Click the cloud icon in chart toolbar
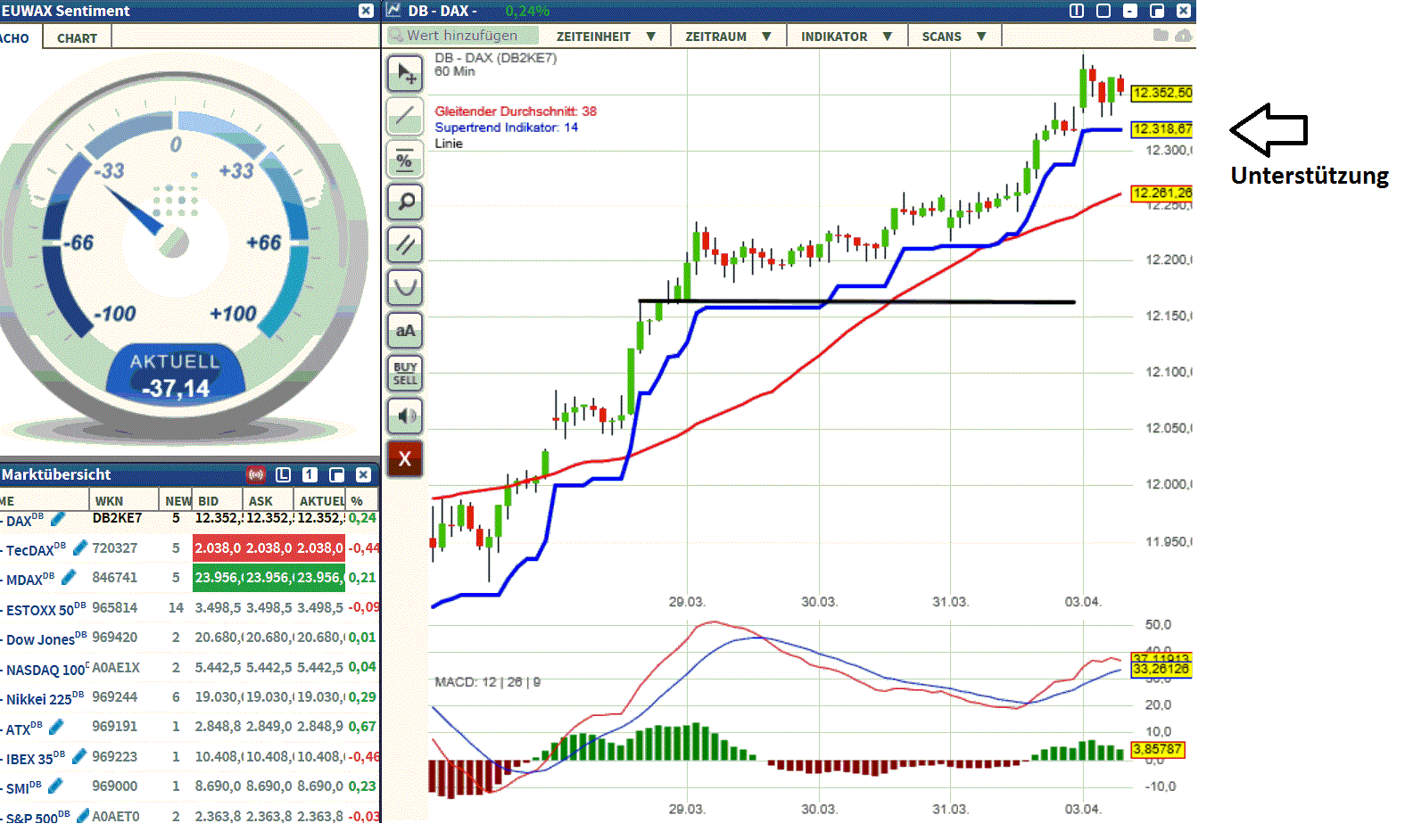Viewport: 1405px width, 840px height. click(1184, 36)
